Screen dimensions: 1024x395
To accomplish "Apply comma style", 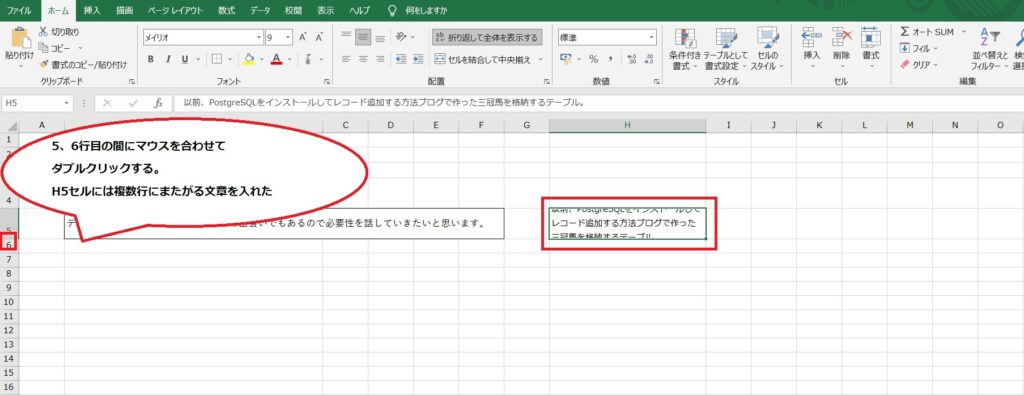I will point(610,59).
